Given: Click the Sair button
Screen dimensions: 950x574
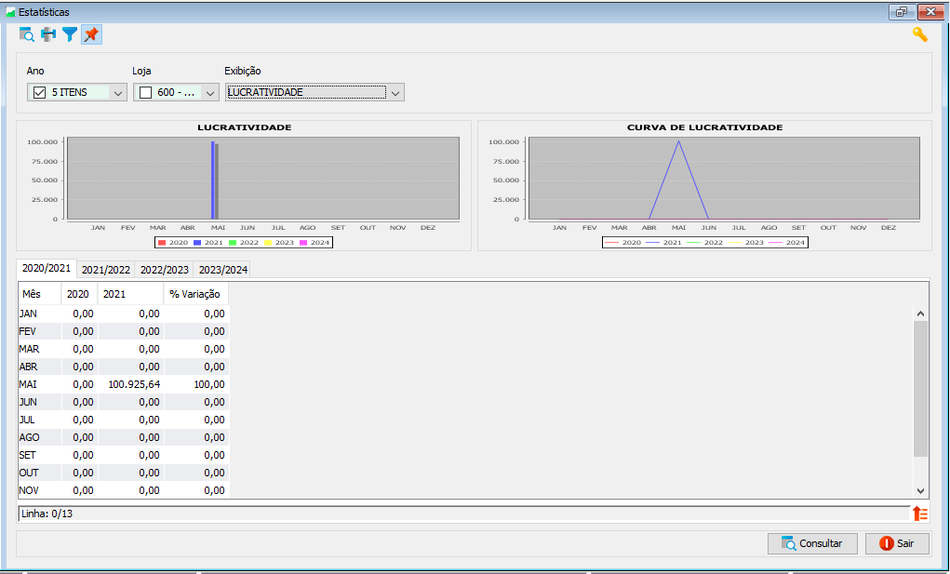Looking at the screenshot, I should [x=897, y=543].
